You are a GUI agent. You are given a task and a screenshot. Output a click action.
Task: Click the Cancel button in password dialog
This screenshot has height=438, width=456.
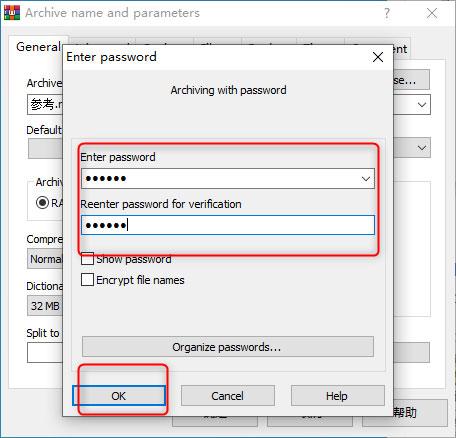(228, 396)
